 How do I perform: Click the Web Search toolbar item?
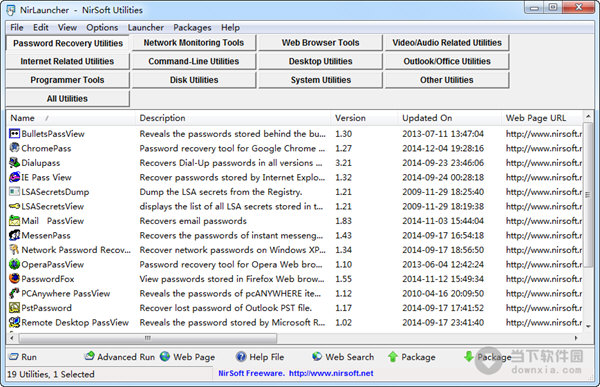pos(343,357)
